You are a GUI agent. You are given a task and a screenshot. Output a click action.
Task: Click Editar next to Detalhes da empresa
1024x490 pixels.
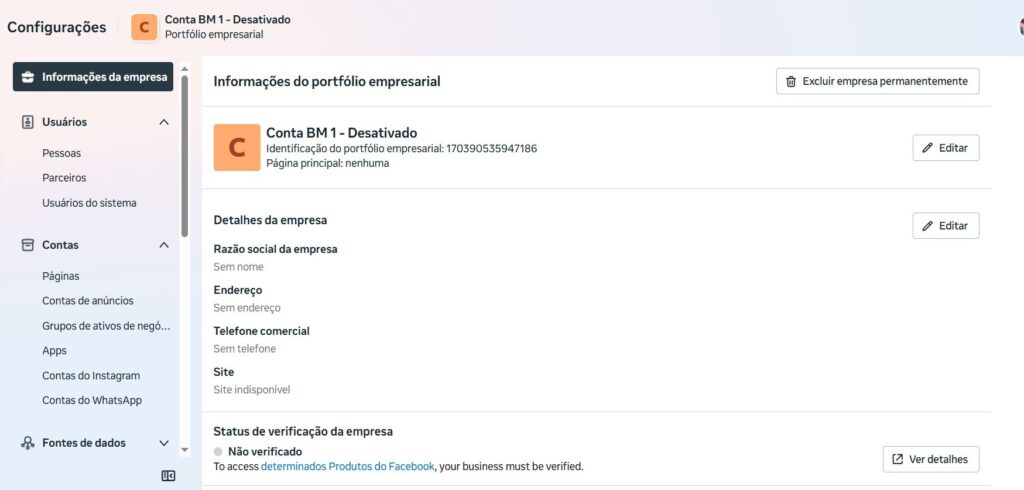pyautogui.click(x=945, y=226)
